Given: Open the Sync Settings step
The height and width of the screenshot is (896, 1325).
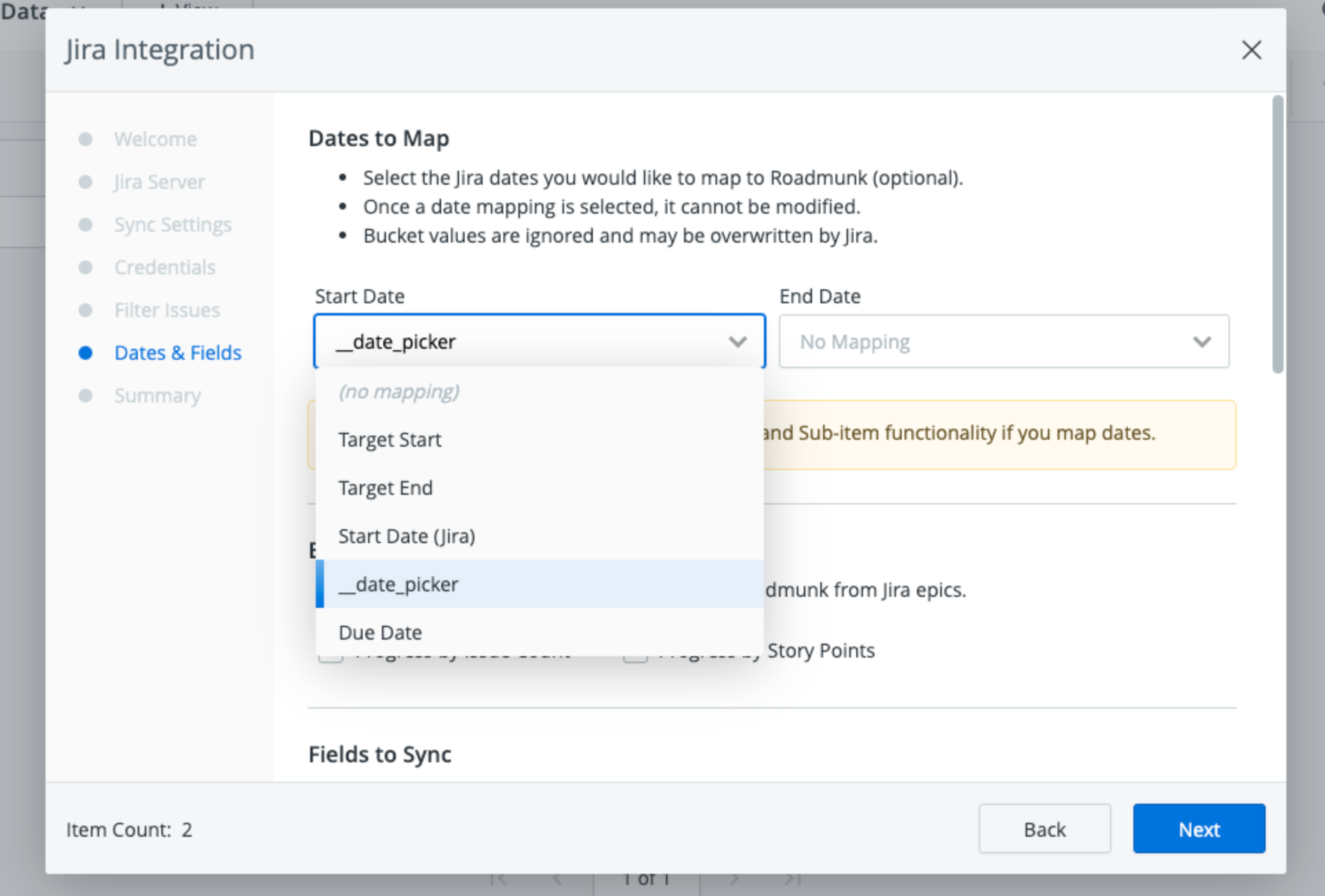Looking at the screenshot, I should [x=172, y=225].
